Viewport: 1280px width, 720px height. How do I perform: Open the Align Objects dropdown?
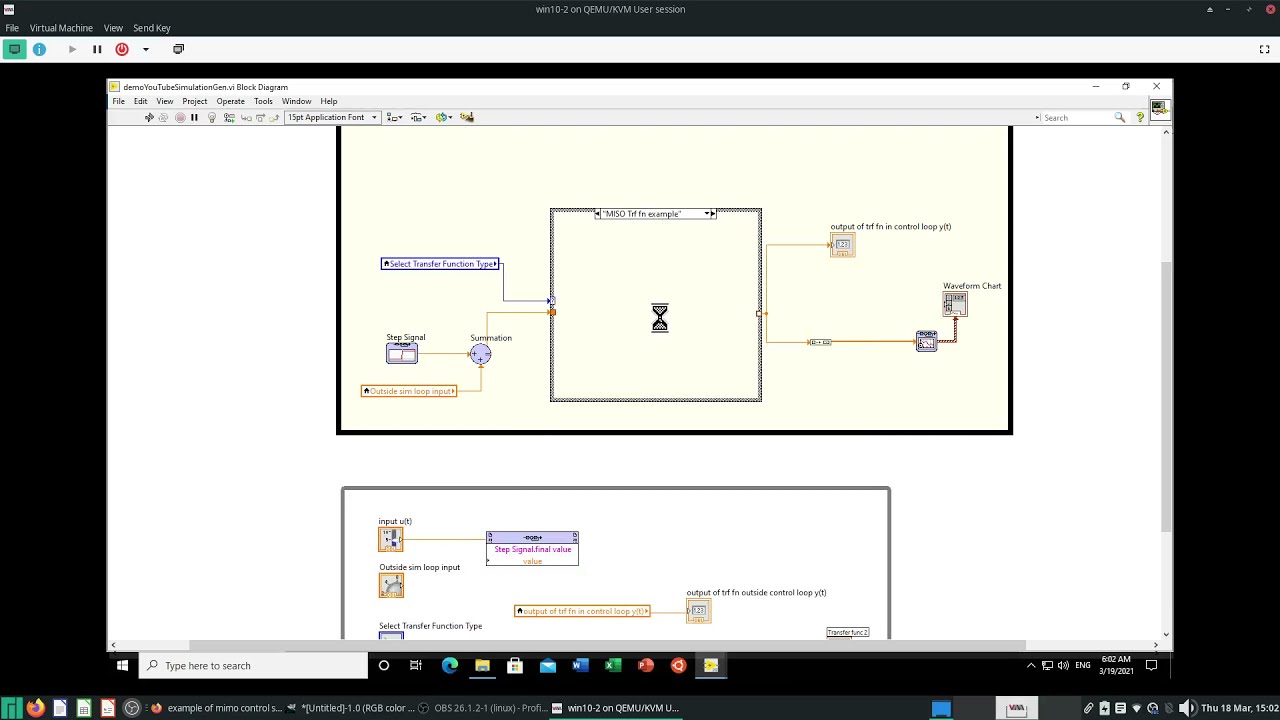point(394,117)
